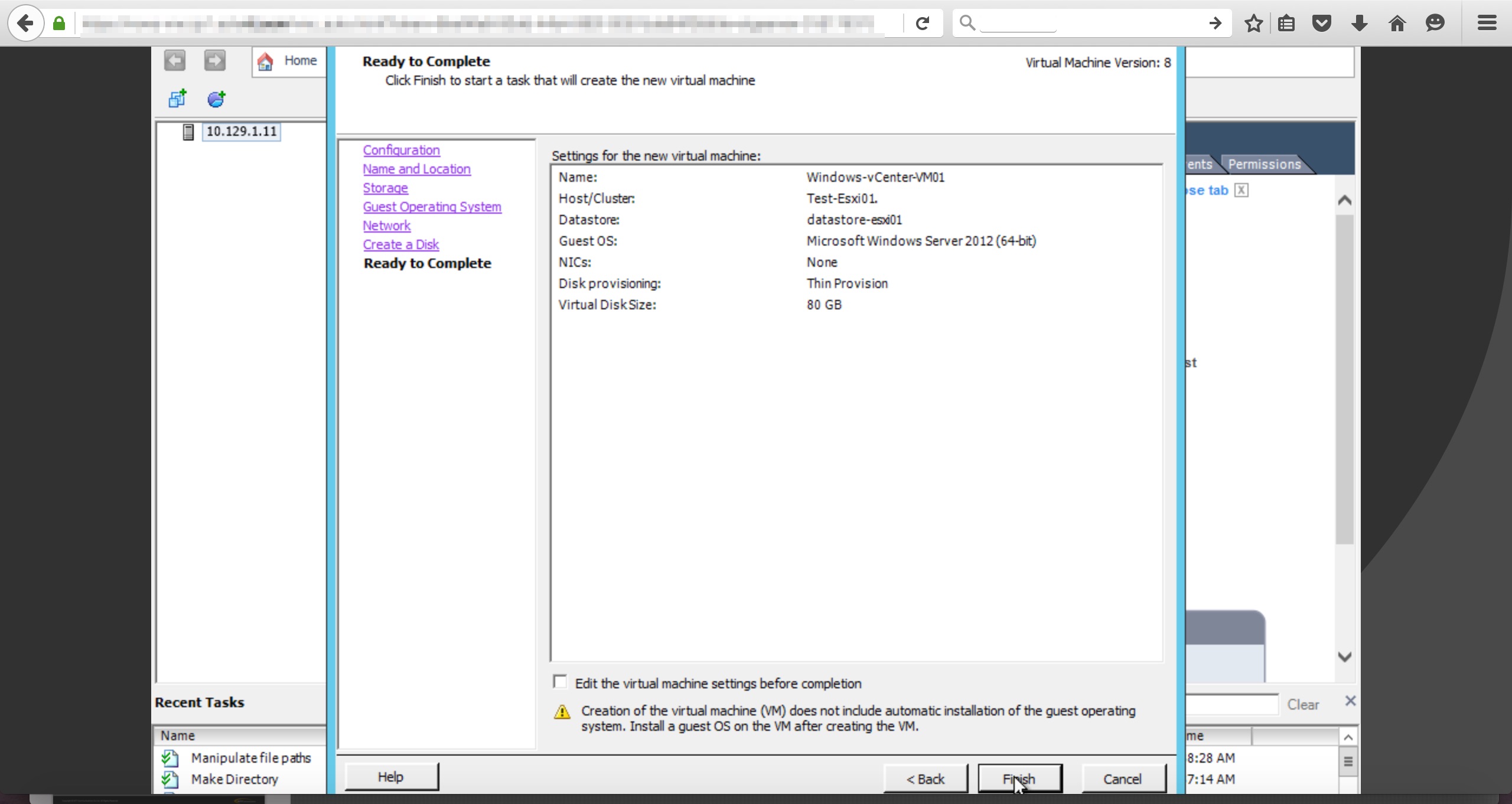This screenshot has width=1512, height=804.
Task: Enable edit virtual machine settings before completion
Action: click(x=560, y=682)
